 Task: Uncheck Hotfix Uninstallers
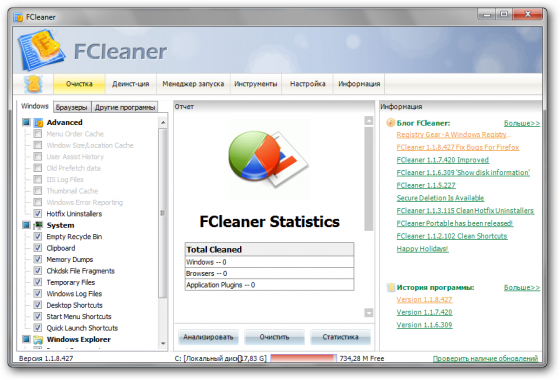[x=38, y=214]
